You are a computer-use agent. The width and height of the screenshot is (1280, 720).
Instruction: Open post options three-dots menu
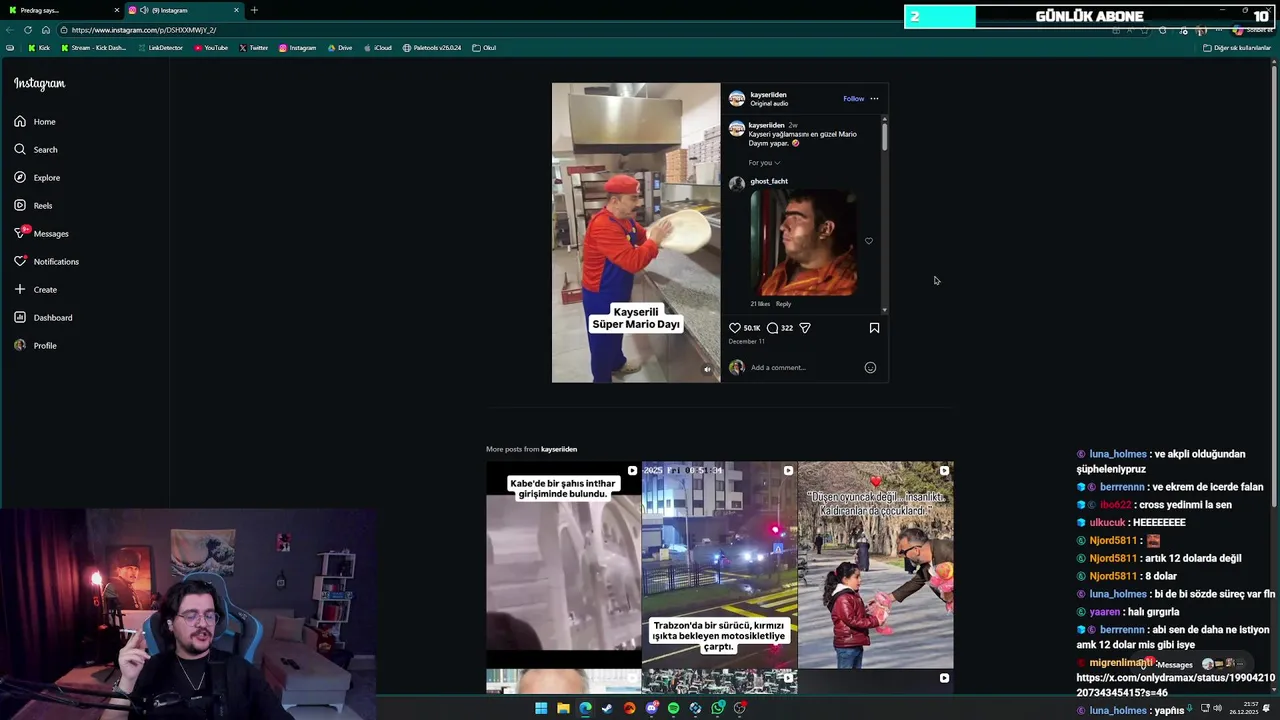(874, 99)
